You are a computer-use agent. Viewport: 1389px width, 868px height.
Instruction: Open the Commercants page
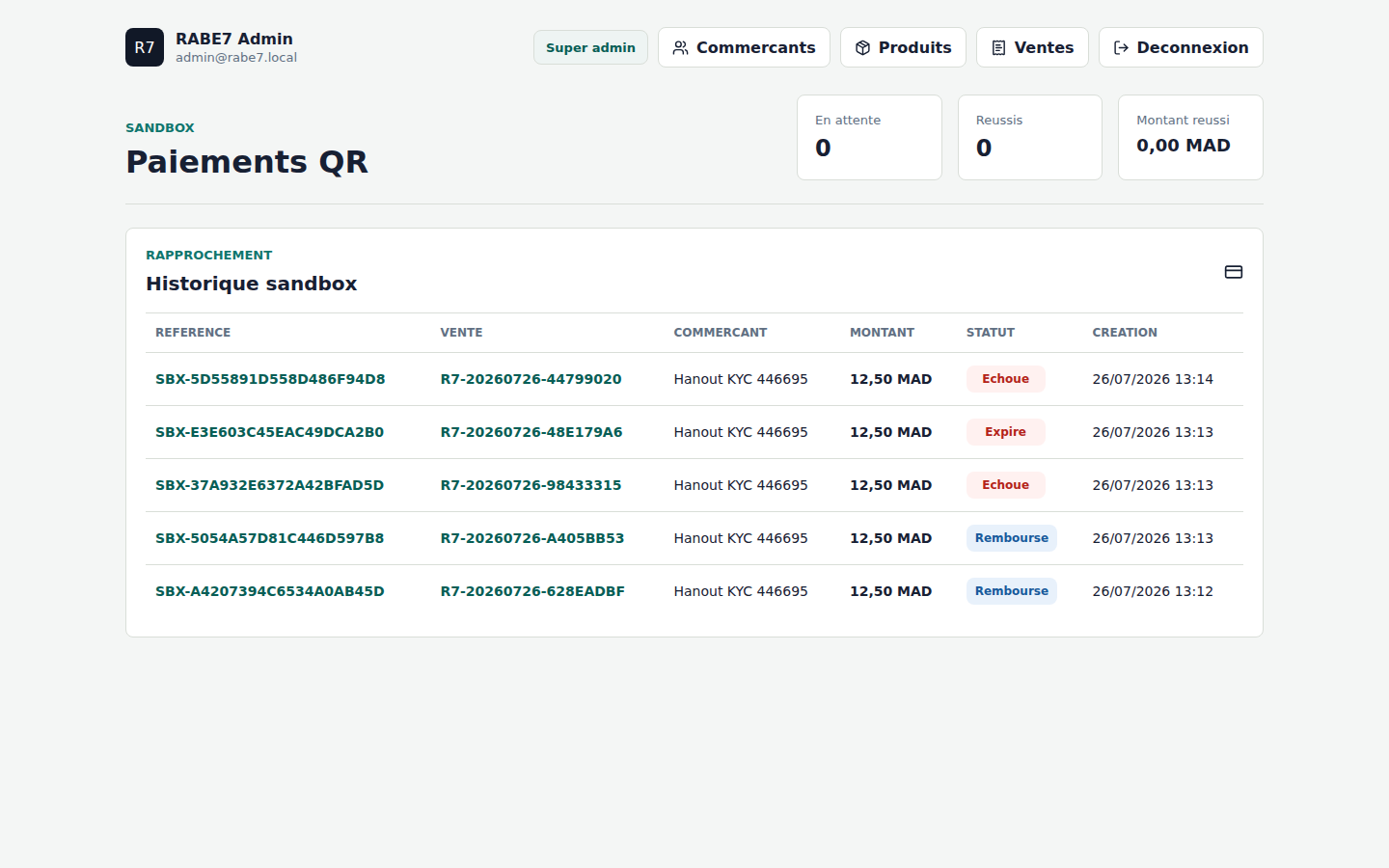tap(744, 47)
